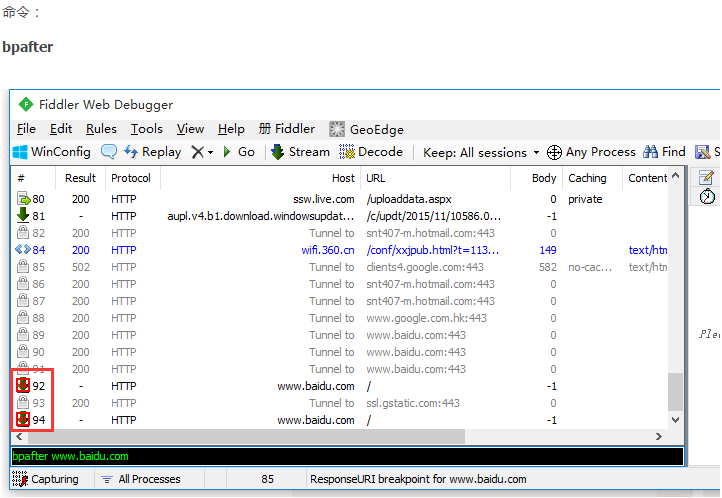Click horizontal scroll right arrow
The width and height of the screenshot is (722, 498).
(659, 436)
